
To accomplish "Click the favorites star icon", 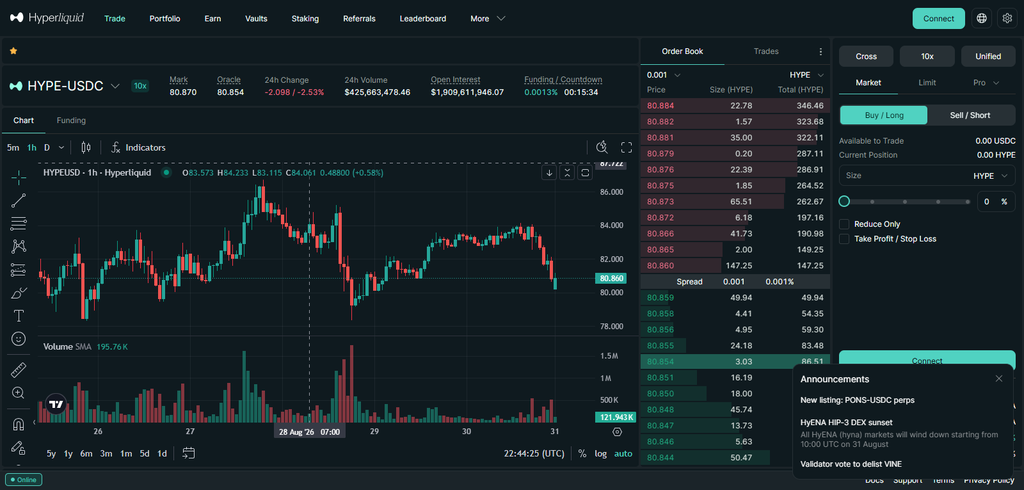I will pyautogui.click(x=13, y=51).
